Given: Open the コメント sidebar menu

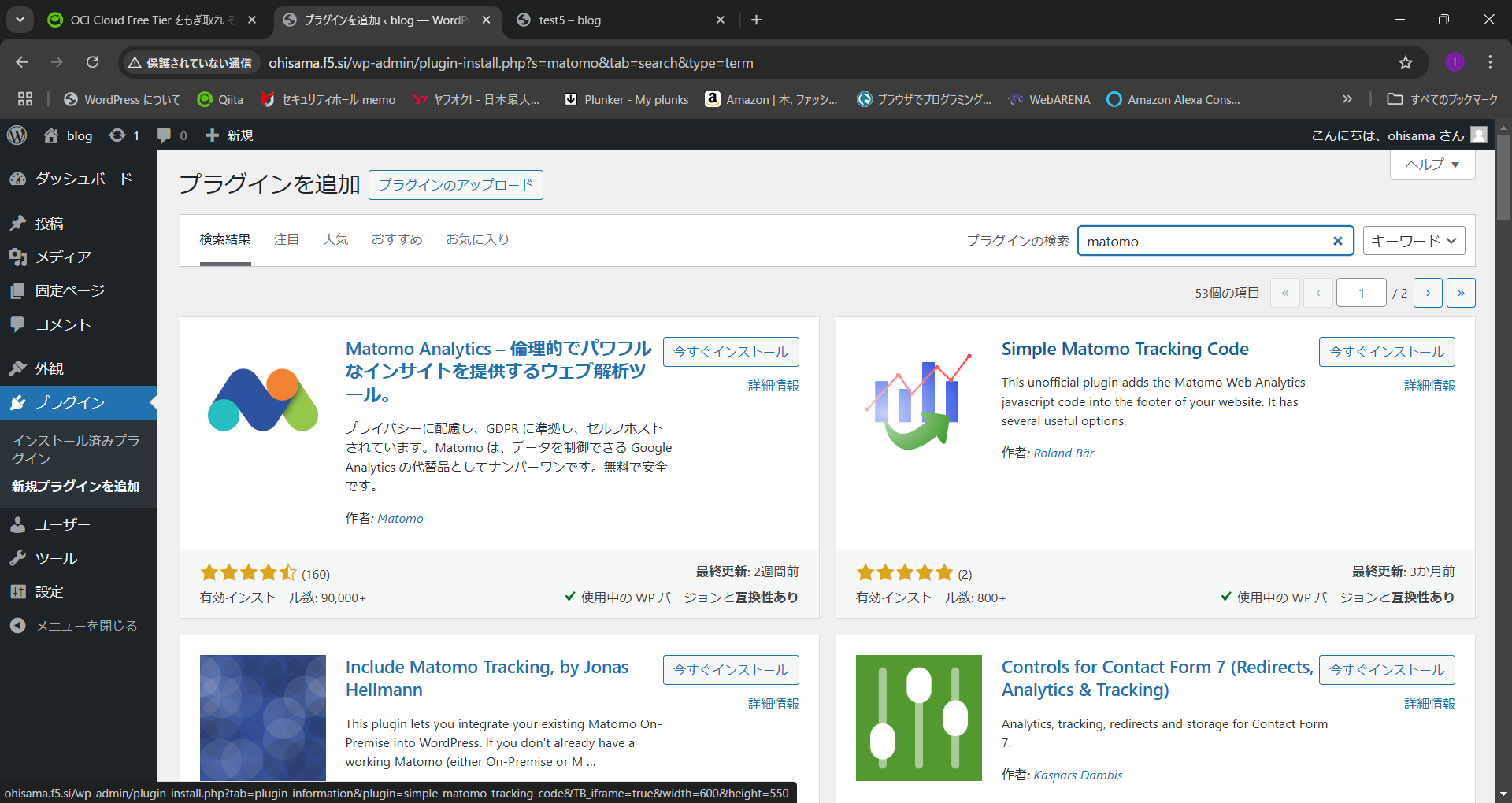Looking at the screenshot, I should coord(79,324).
